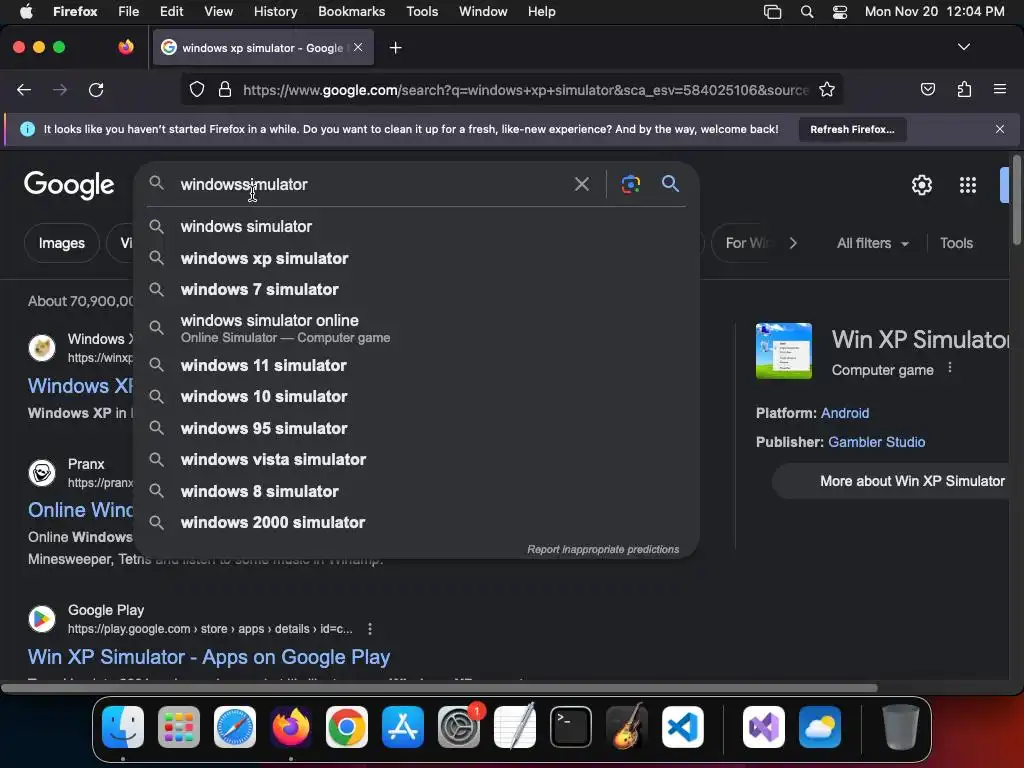
Task: Open Finder from the Dock
Action: point(123,727)
